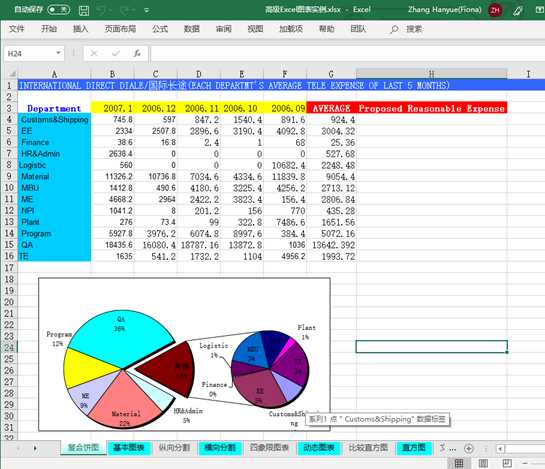Click the New Sheet plus icon
545x469 pixels.
pos(469,448)
